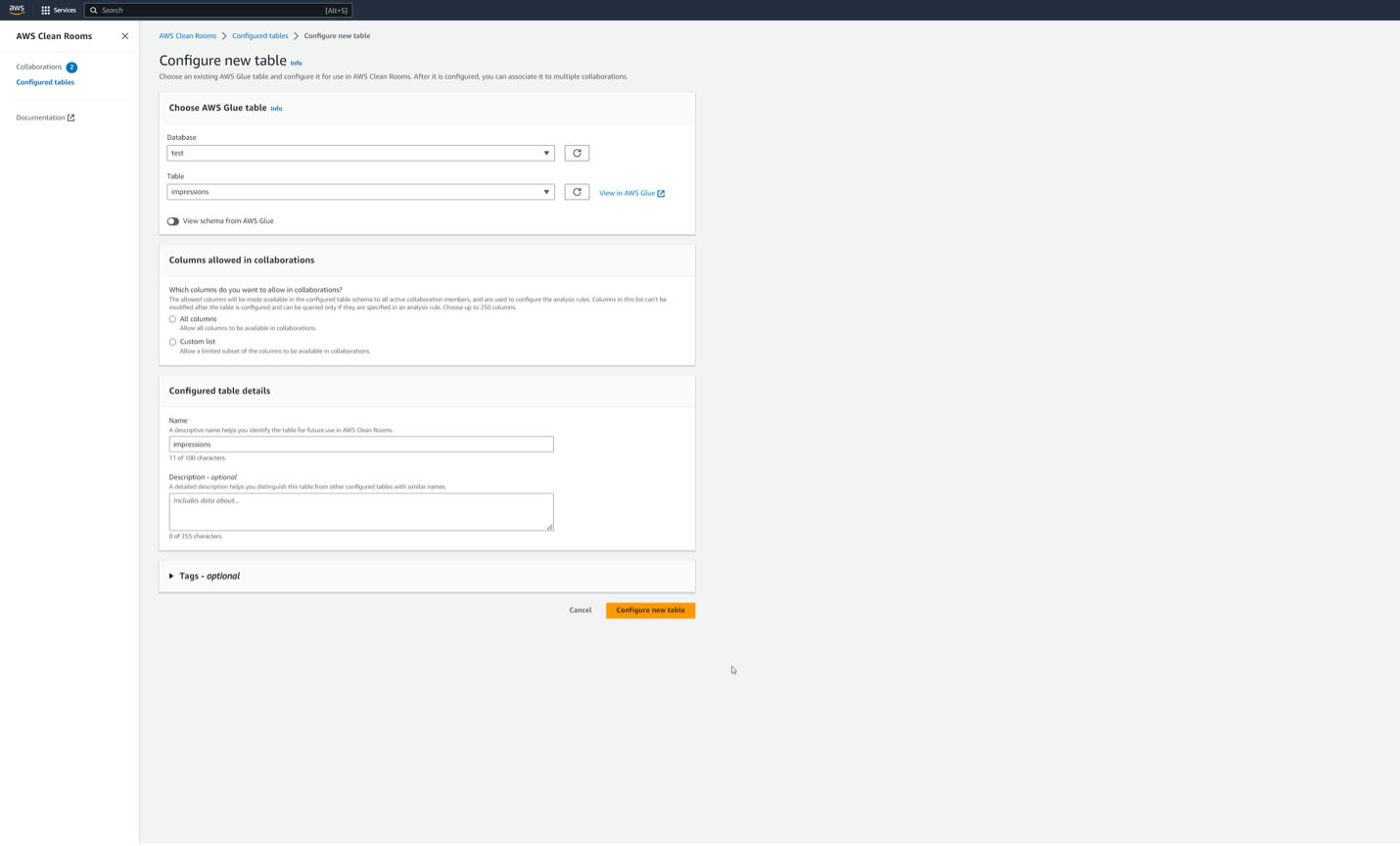This screenshot has height=846, width=1400.
Task: Click the Services label in top bar
Action: [65, 10]
